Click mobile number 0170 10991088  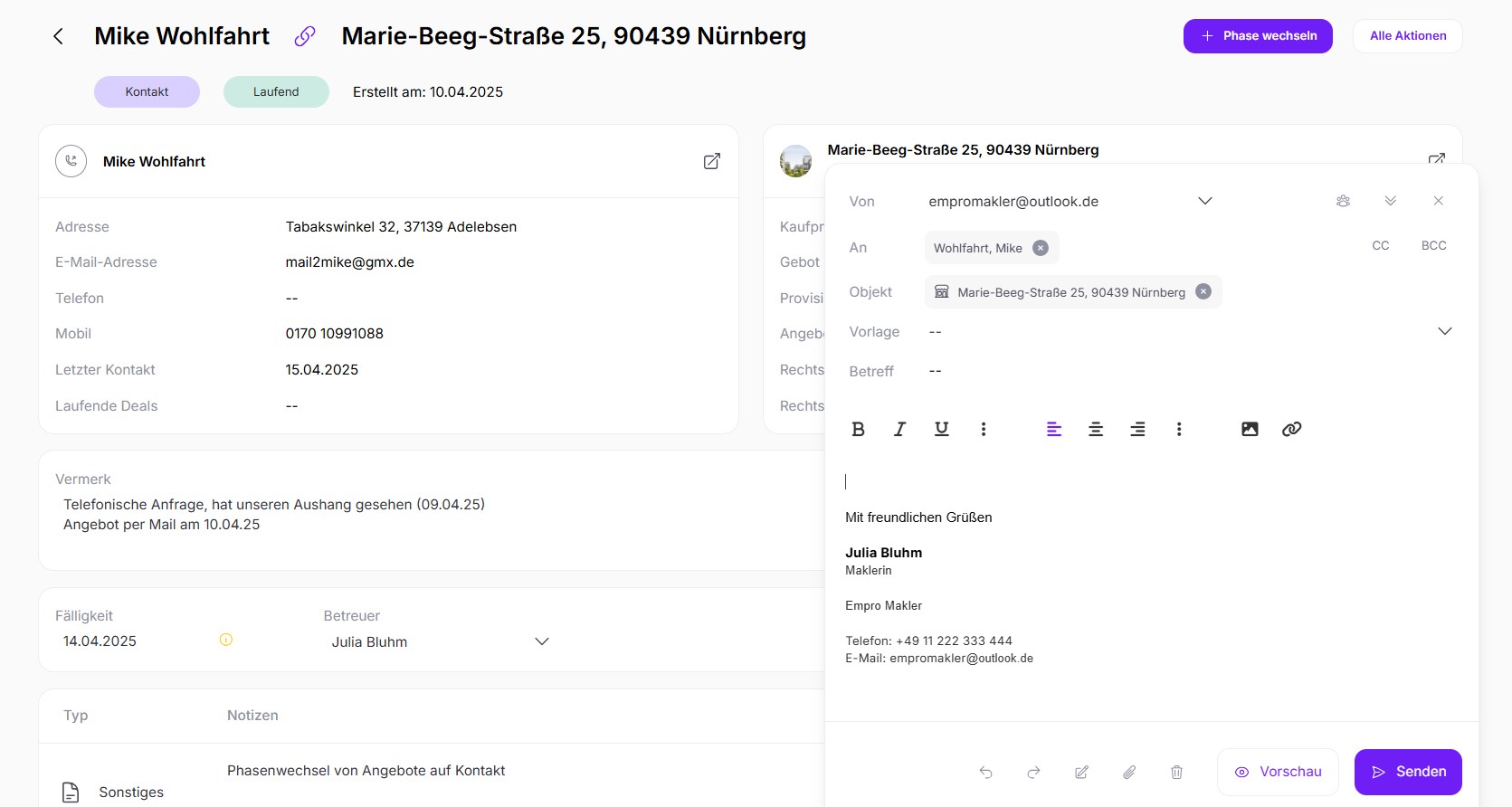335,334
